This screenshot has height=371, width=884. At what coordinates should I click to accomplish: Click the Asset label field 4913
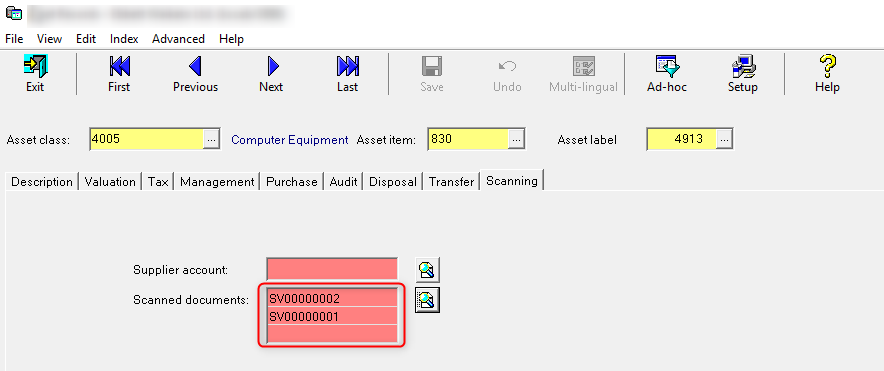(682, 139)
